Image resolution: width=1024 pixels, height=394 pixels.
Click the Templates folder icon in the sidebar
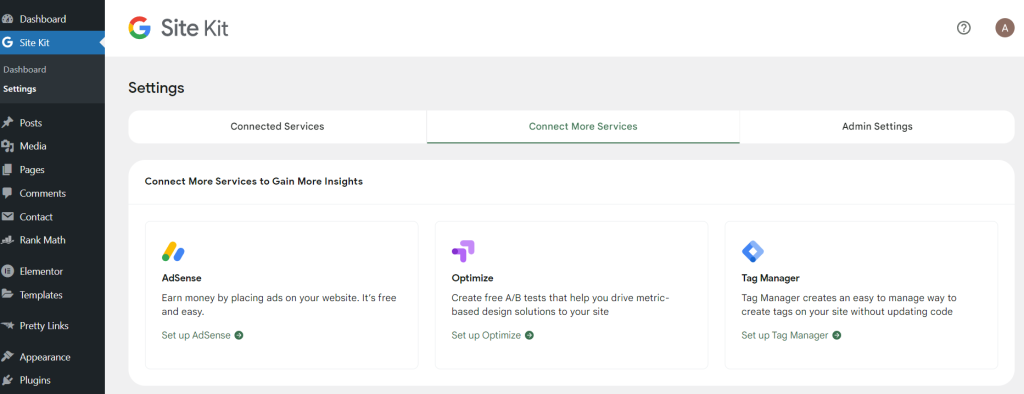pyautogui.click(x=8, y=295)
